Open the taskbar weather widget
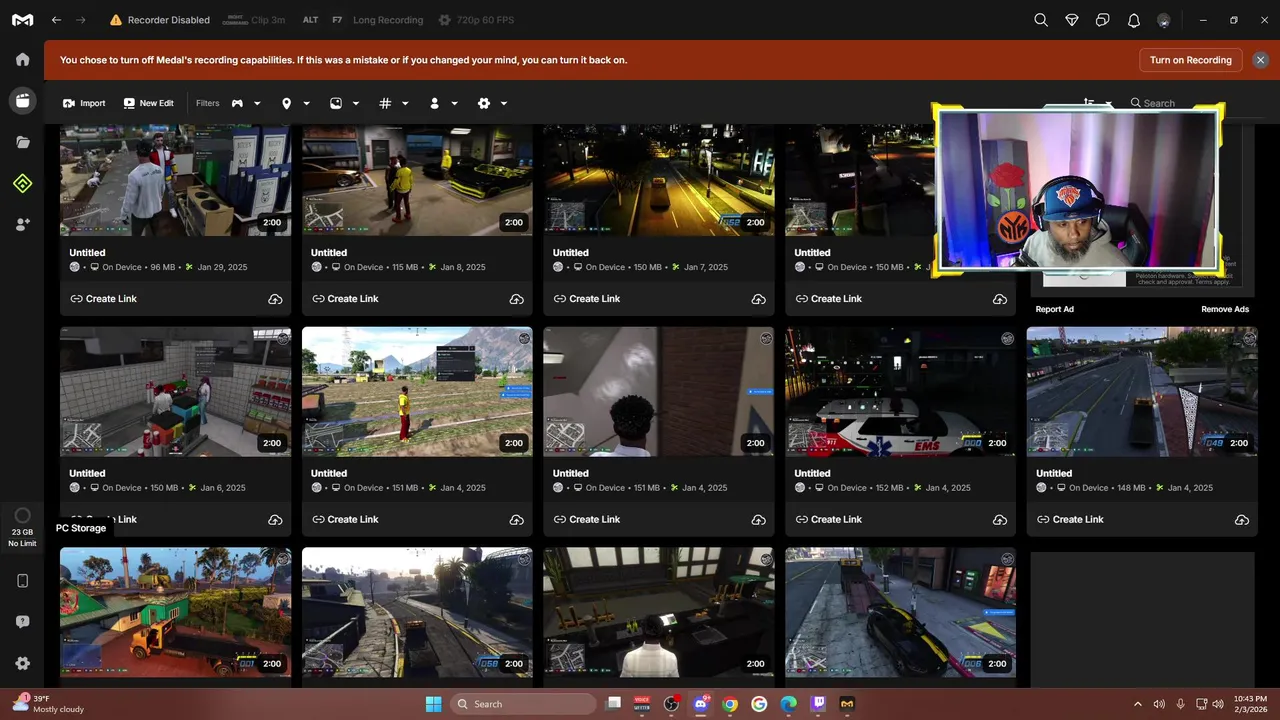The image size is (1280, 720). [x=48, y=704]
